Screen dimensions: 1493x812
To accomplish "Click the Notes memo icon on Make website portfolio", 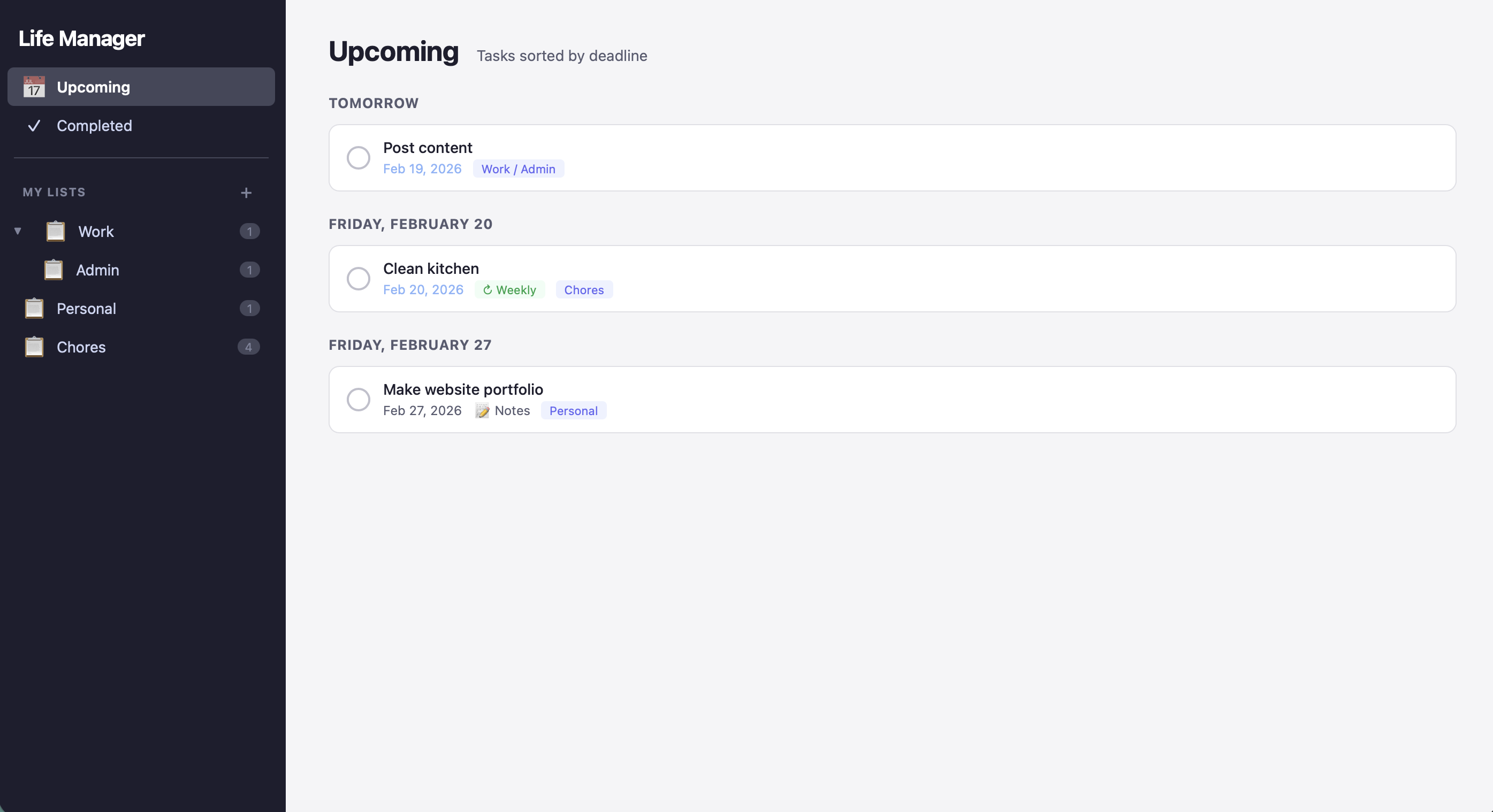I will coord(482,411).
